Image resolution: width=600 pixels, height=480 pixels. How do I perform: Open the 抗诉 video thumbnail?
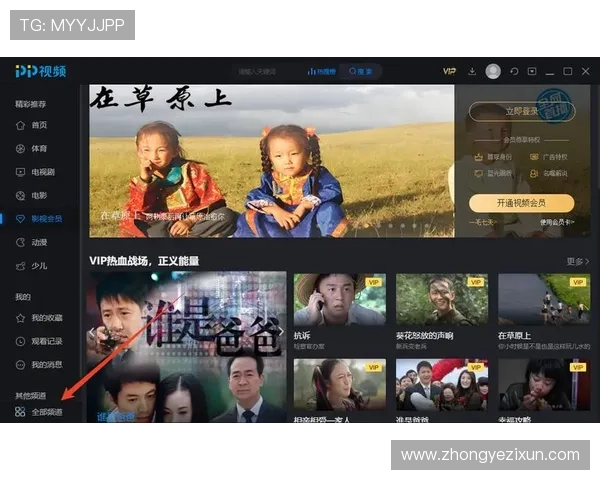(340, 299)
